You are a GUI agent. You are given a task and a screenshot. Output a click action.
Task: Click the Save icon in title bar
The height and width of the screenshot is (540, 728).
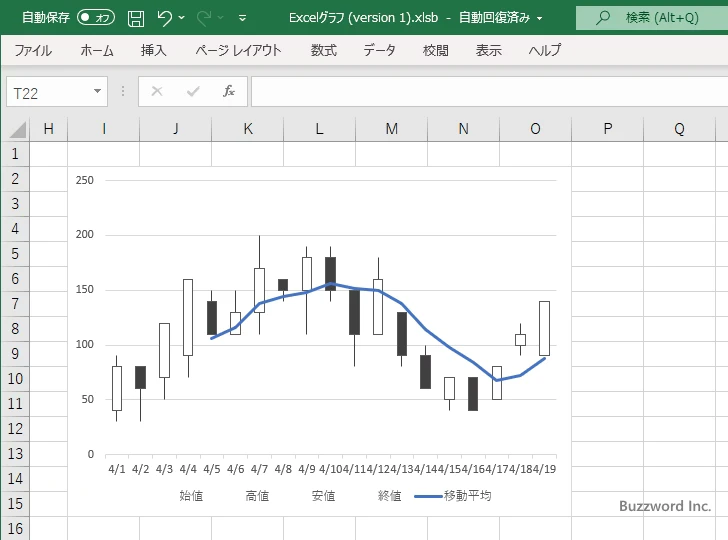click(x=136, y=18)
